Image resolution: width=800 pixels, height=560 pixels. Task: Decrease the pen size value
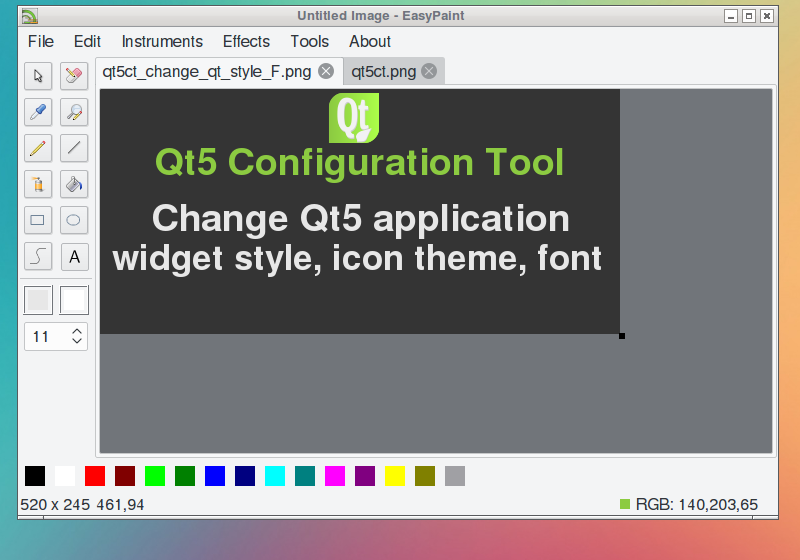[77, 341]
